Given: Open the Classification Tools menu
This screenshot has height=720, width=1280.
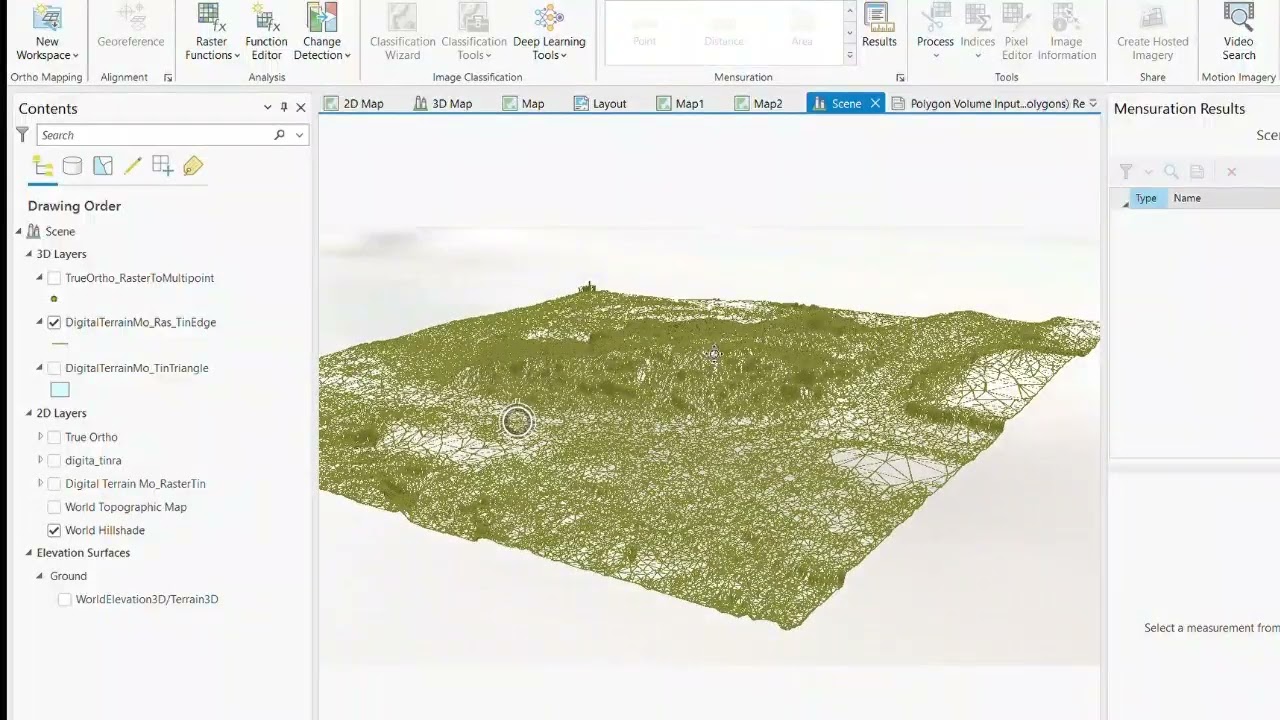Looking at the screenshot, I should tap(474, 34).
